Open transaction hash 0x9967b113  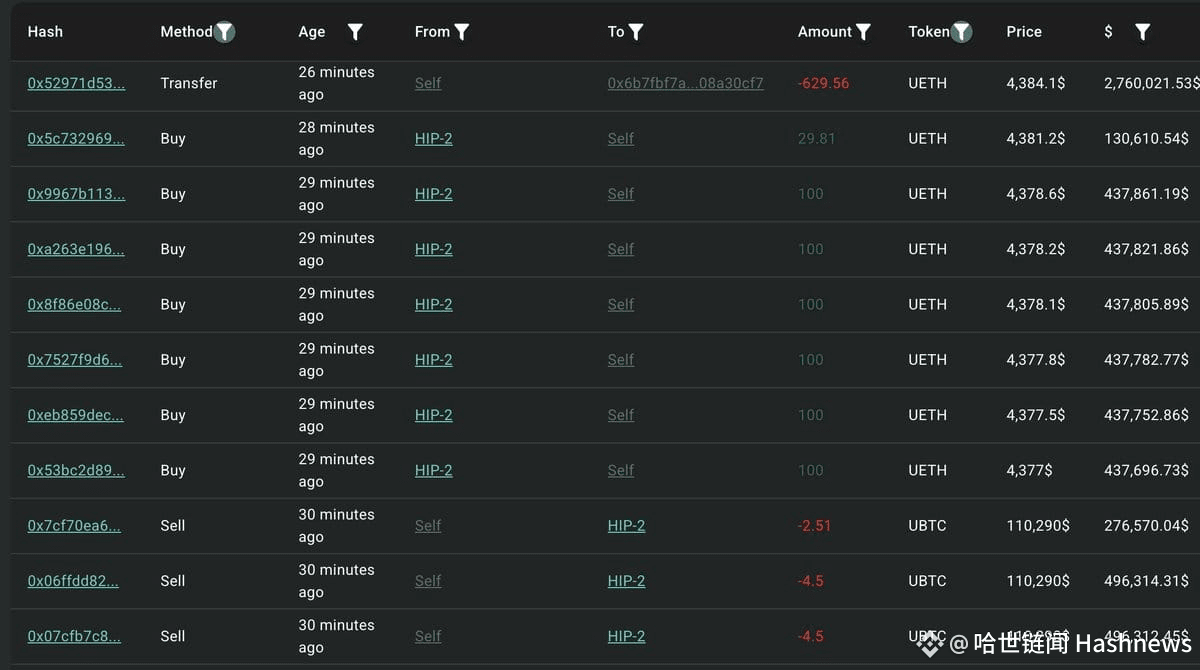tap(76, 194)
